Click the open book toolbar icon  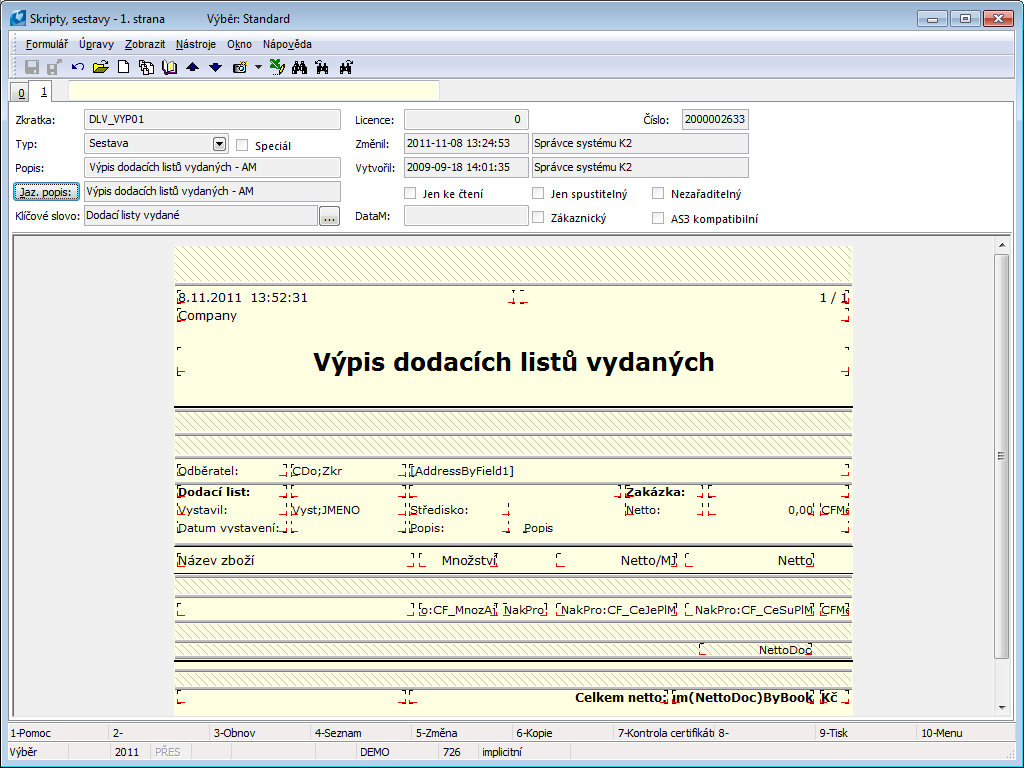tap(169, 67)
